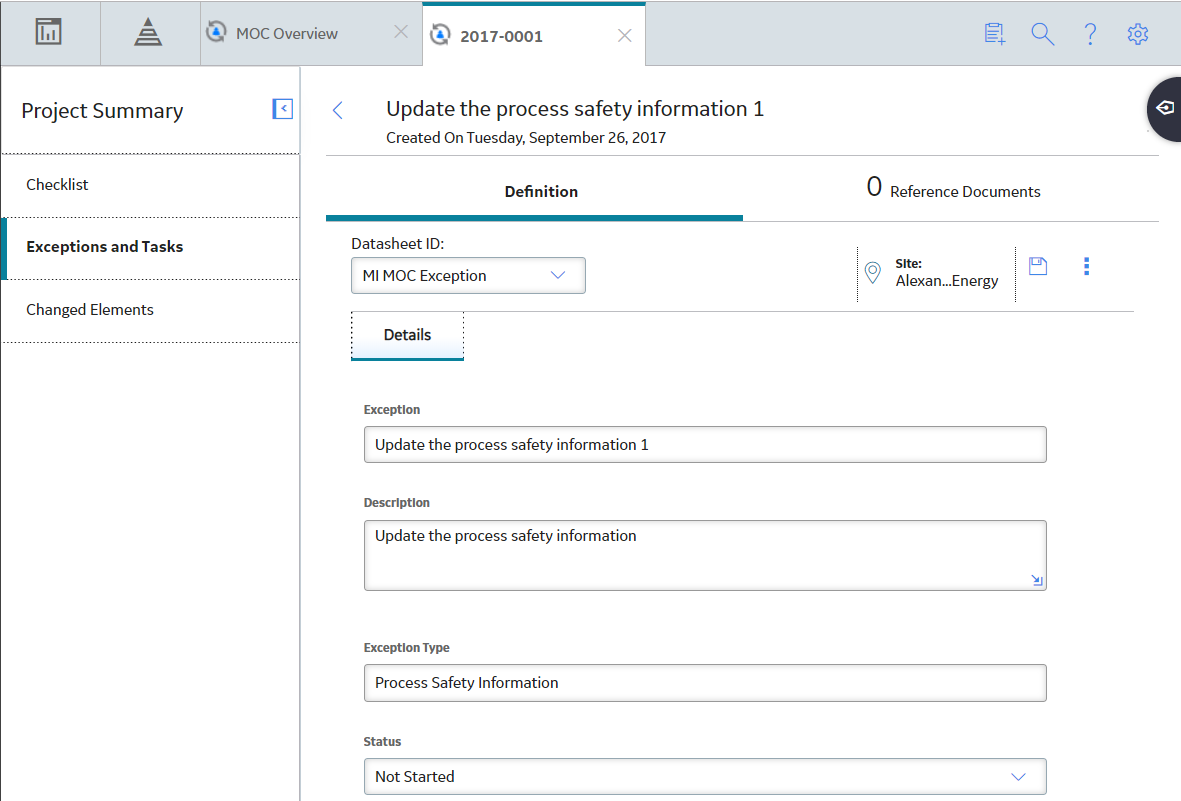Open Changed Elements section
The image size is (1181, 801).
click(x=150, y=310)
